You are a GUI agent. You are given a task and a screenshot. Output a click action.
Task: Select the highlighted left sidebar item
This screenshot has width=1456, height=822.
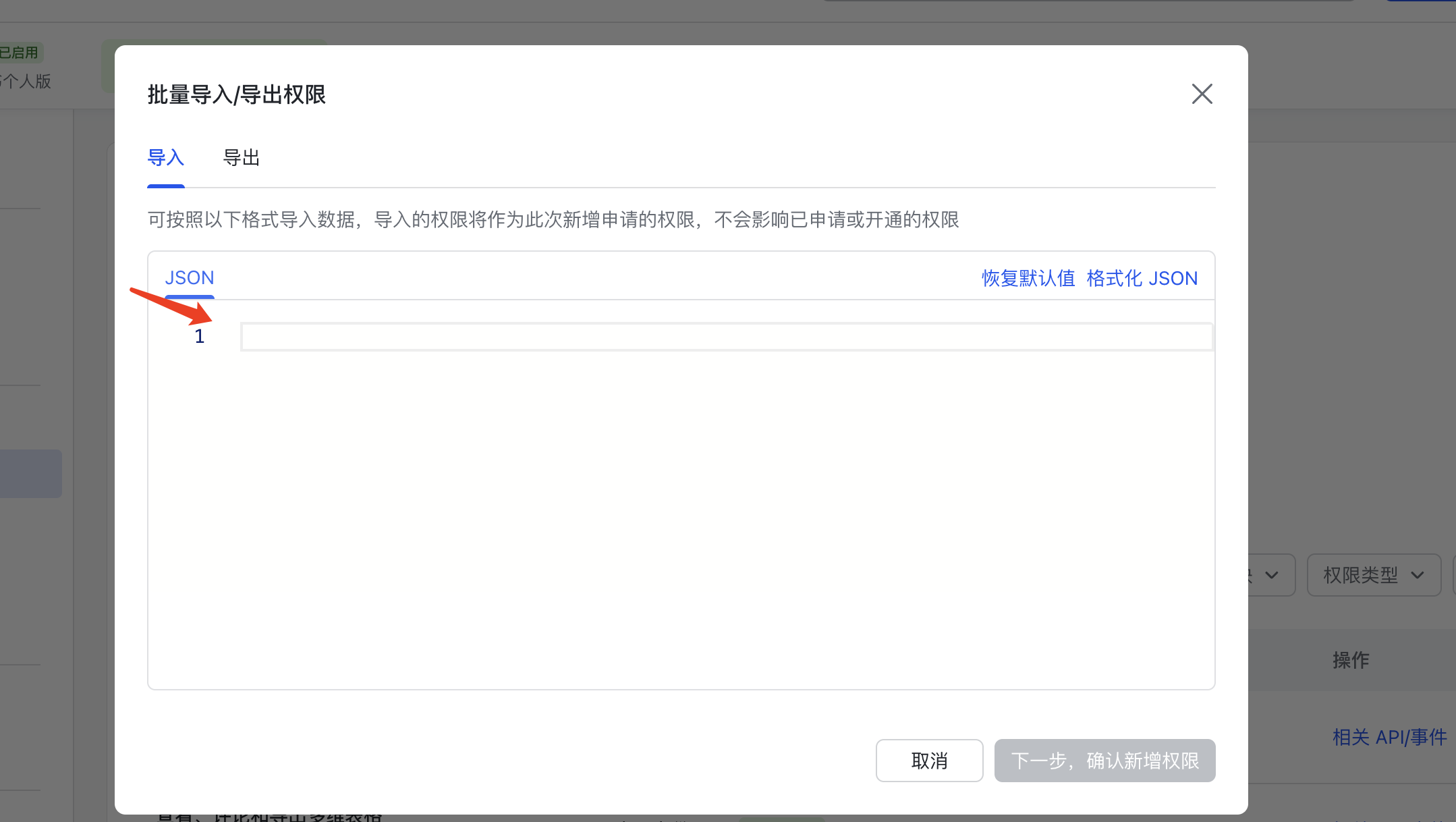coord(30,474)
